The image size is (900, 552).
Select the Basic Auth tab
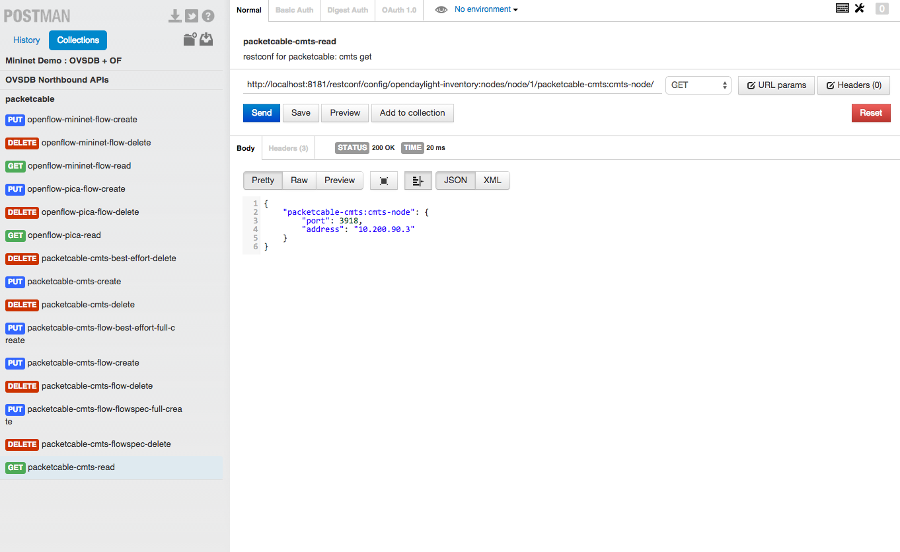click(294, 10)
